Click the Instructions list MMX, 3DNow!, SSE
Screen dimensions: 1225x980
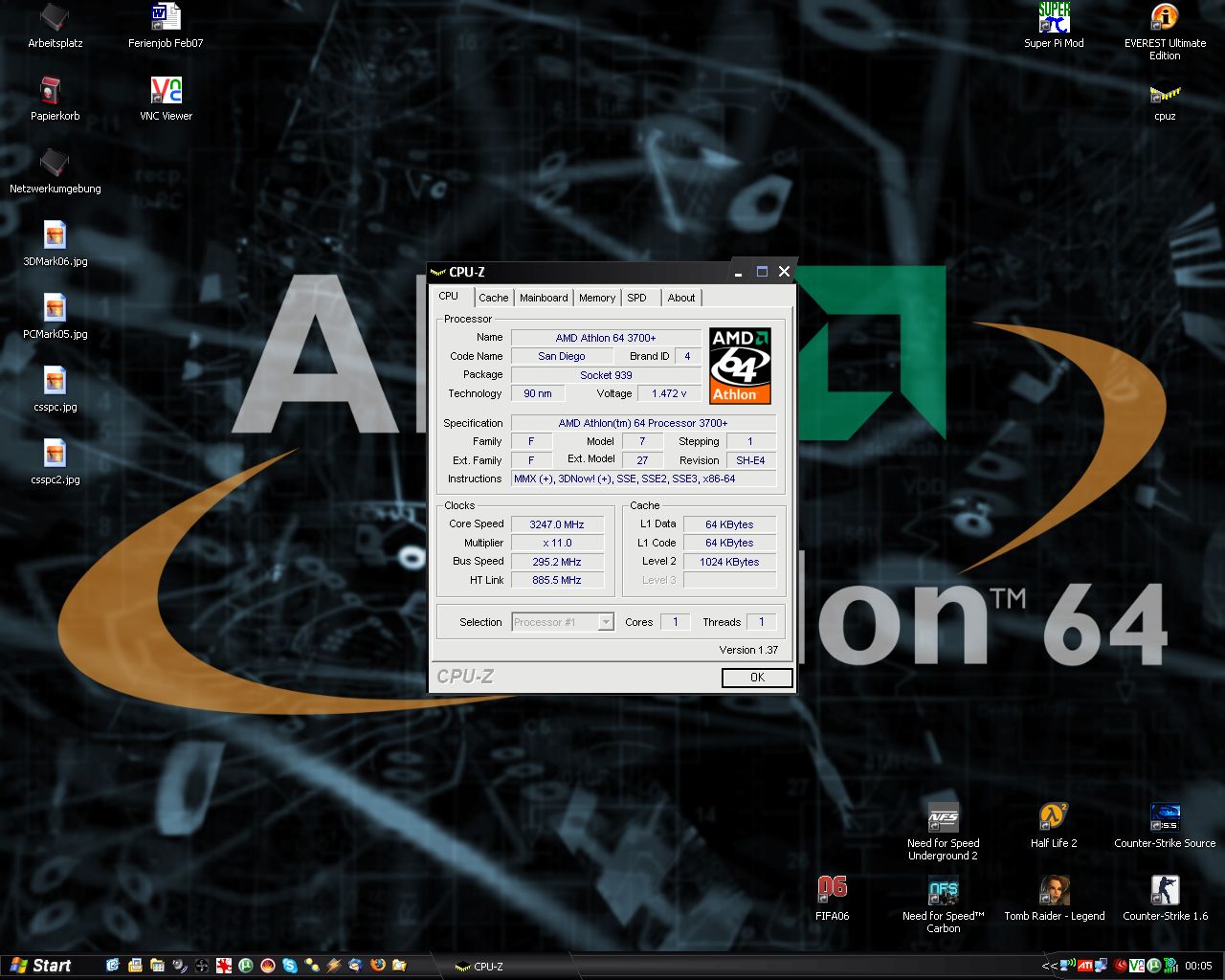tap(643, 479)
